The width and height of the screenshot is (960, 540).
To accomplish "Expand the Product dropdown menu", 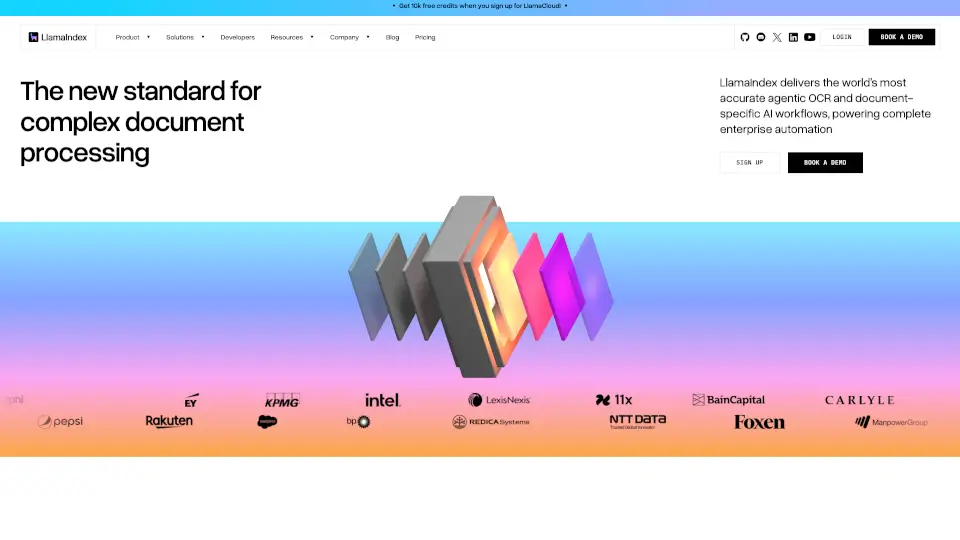I will [132, 37].
